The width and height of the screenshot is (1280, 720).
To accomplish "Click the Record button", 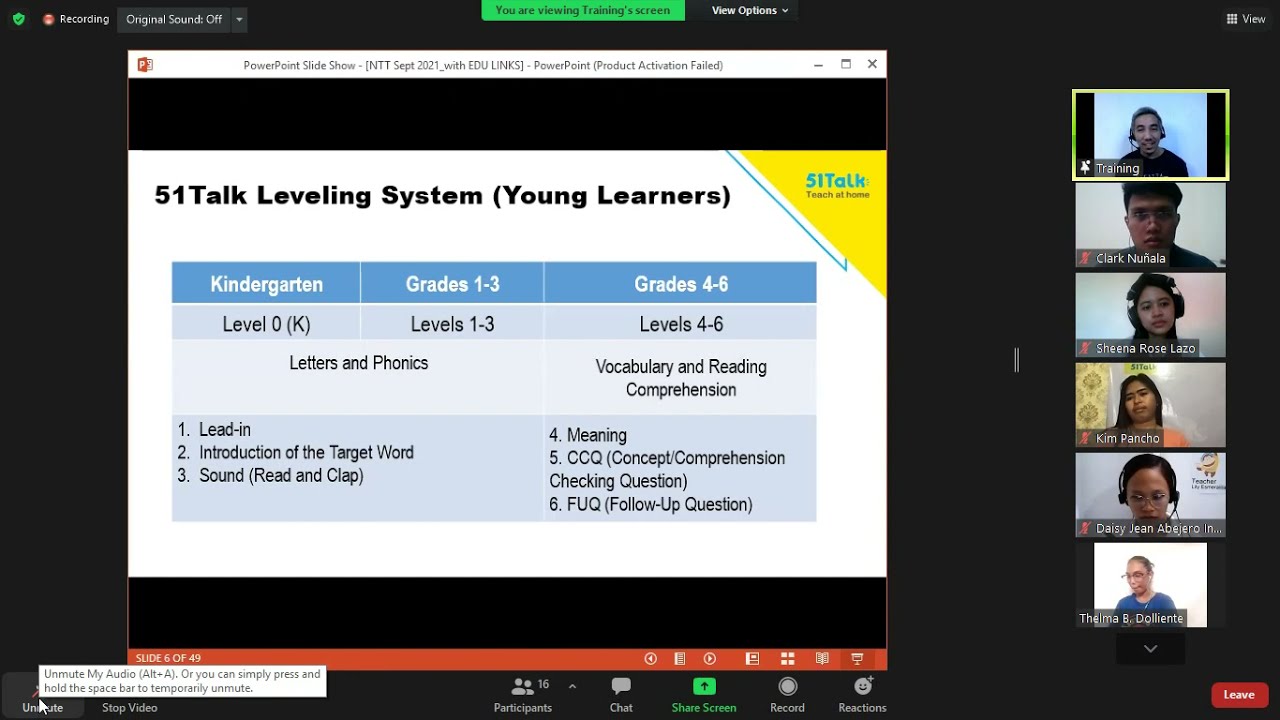I will point(787,695).
